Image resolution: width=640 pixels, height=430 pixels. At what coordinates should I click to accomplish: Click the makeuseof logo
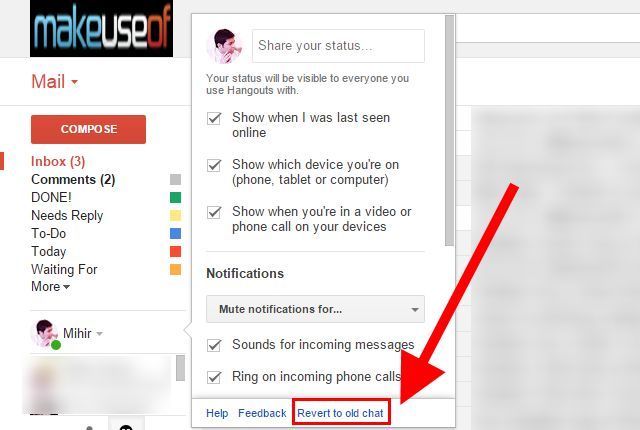pyautogui.click(x=101, y=28)
